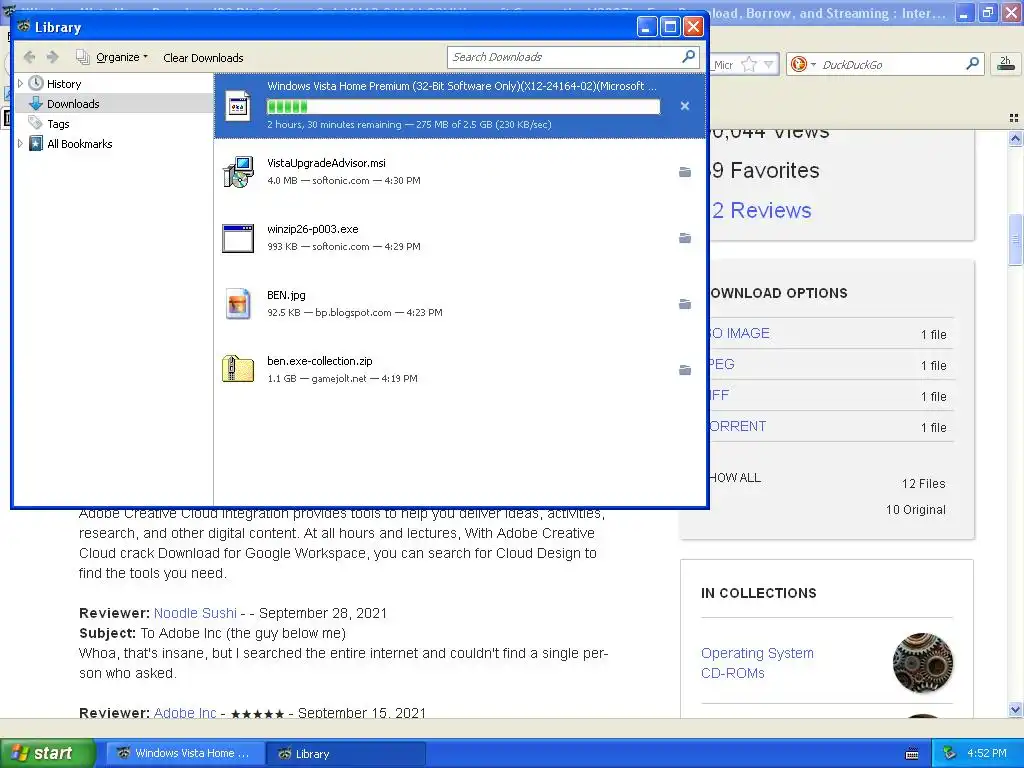Cancel the Windows Vista Home Premium download

(684, 106)
